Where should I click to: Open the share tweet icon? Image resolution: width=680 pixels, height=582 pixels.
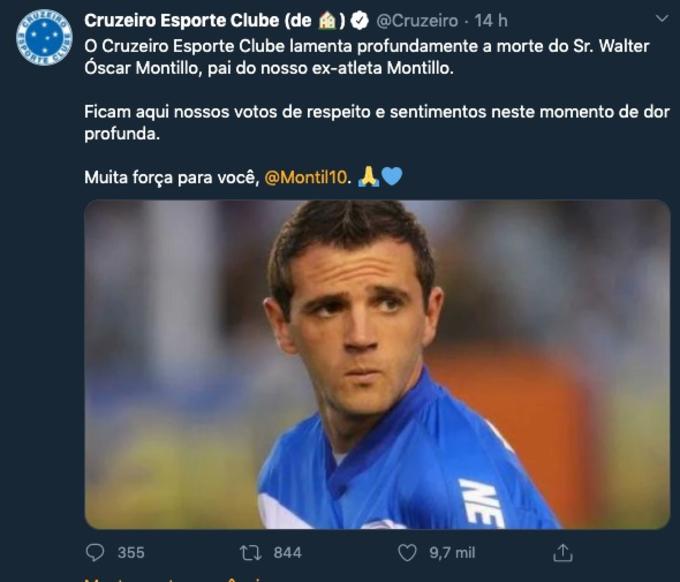point(563,552)
